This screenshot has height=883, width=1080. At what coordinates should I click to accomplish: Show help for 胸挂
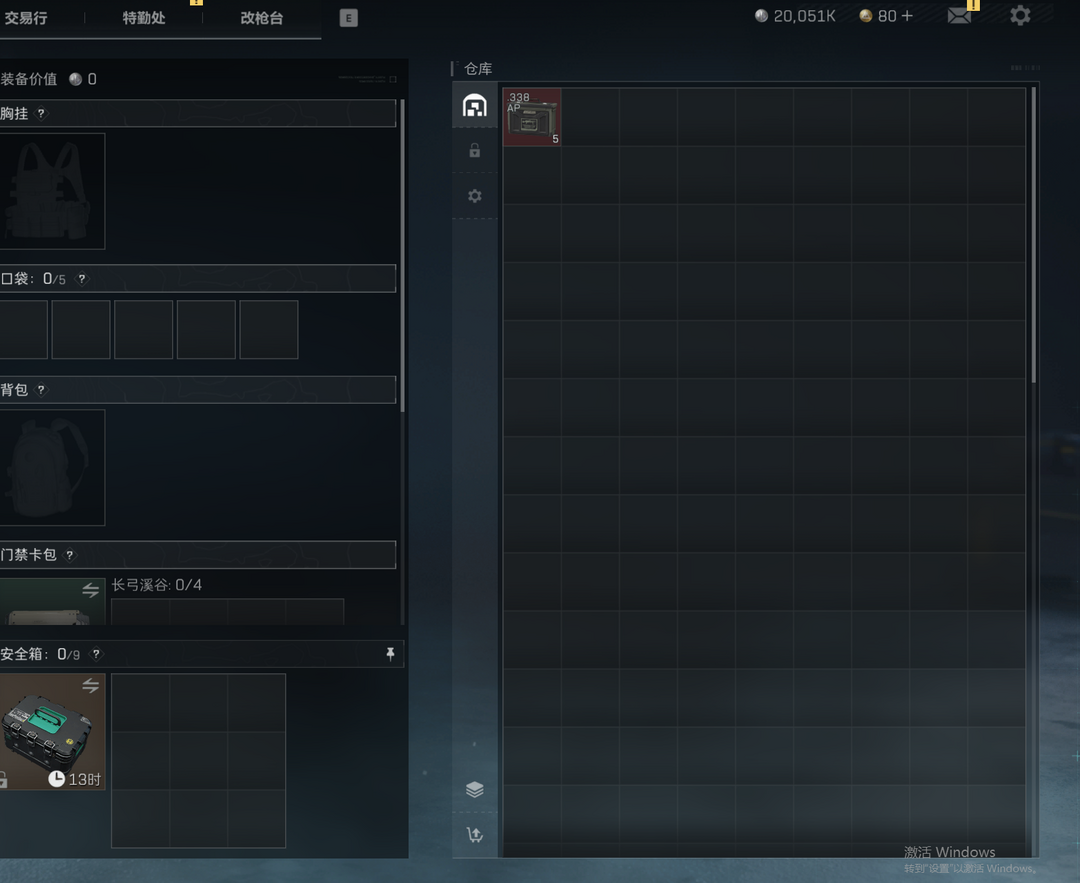[41, 113]
